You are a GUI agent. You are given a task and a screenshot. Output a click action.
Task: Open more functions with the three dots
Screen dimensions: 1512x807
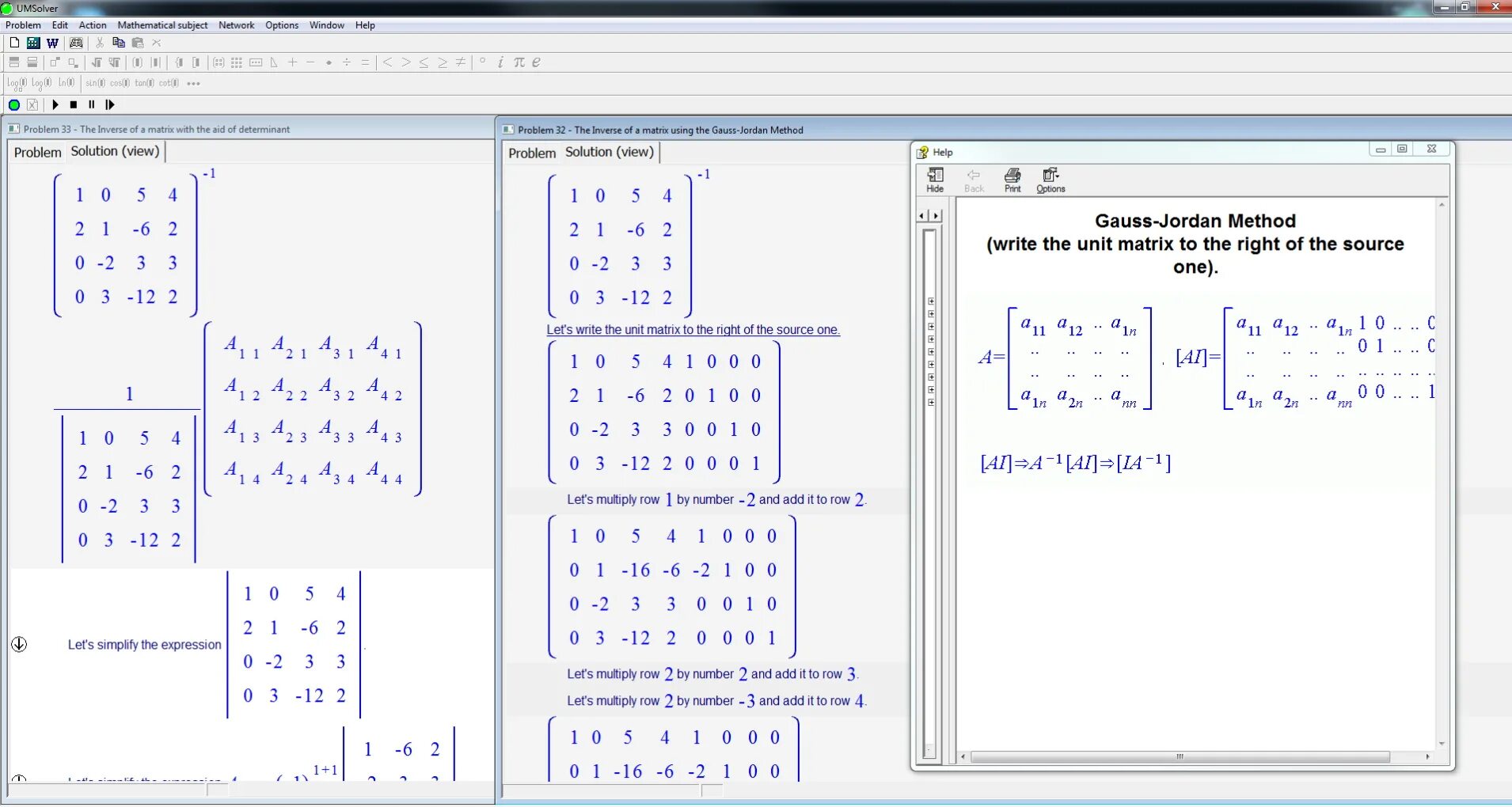(193, 83)
